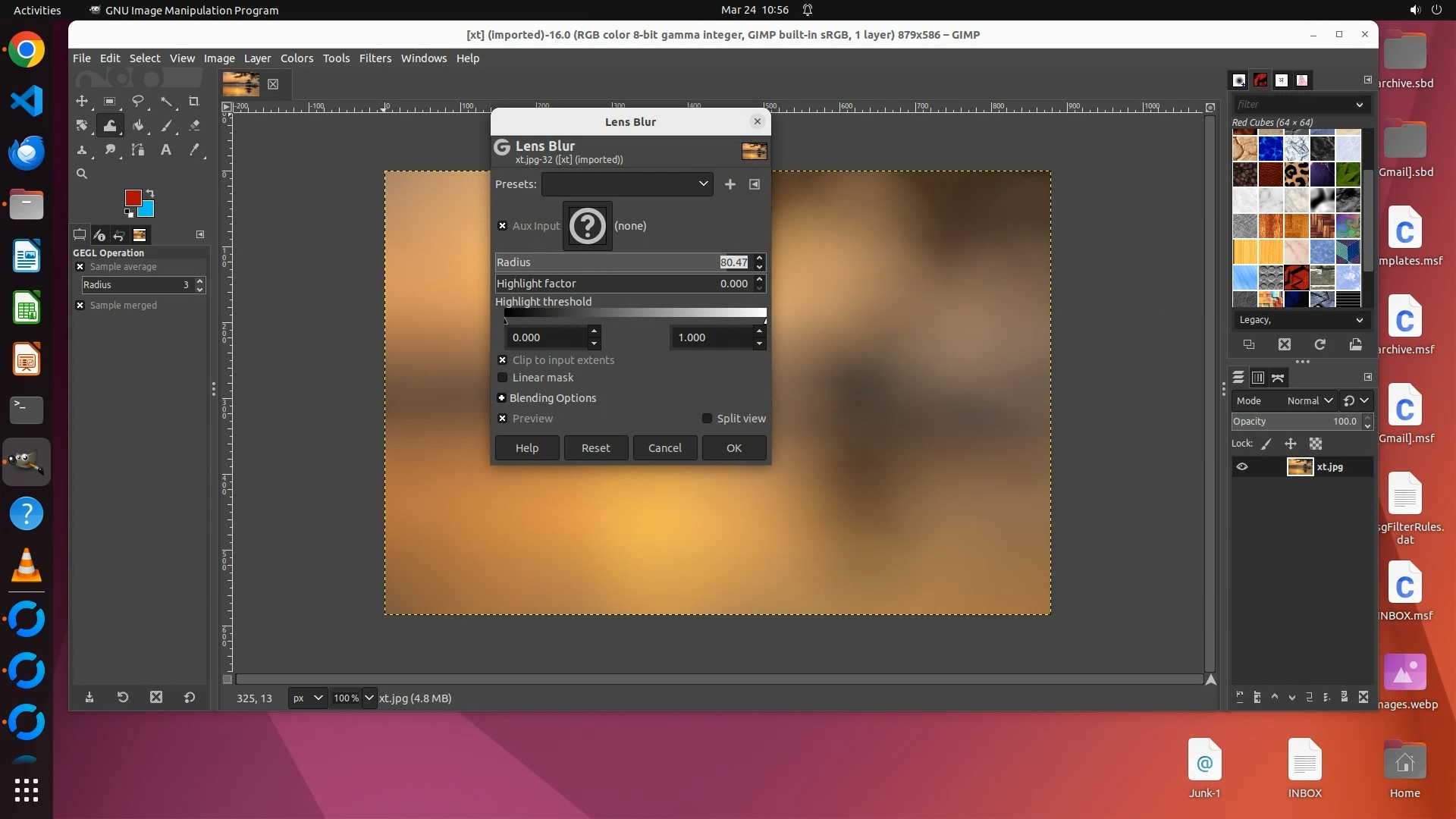
Task: Enable the Linear mask checkbox
Action: tap(502, 378)
